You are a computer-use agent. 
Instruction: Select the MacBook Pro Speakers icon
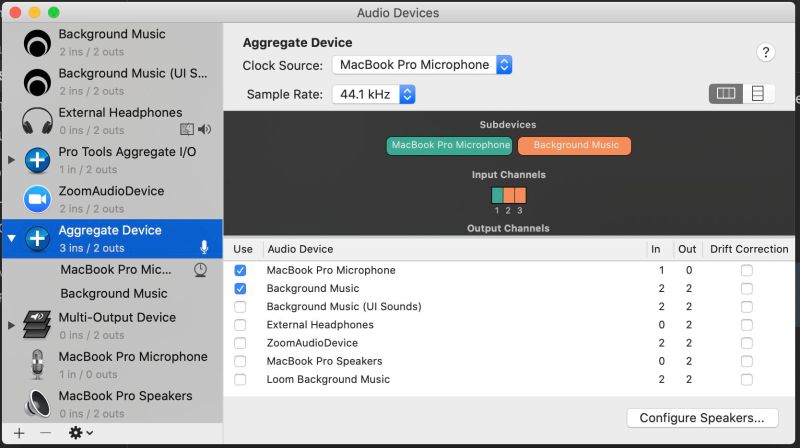[x=37, y=404]
